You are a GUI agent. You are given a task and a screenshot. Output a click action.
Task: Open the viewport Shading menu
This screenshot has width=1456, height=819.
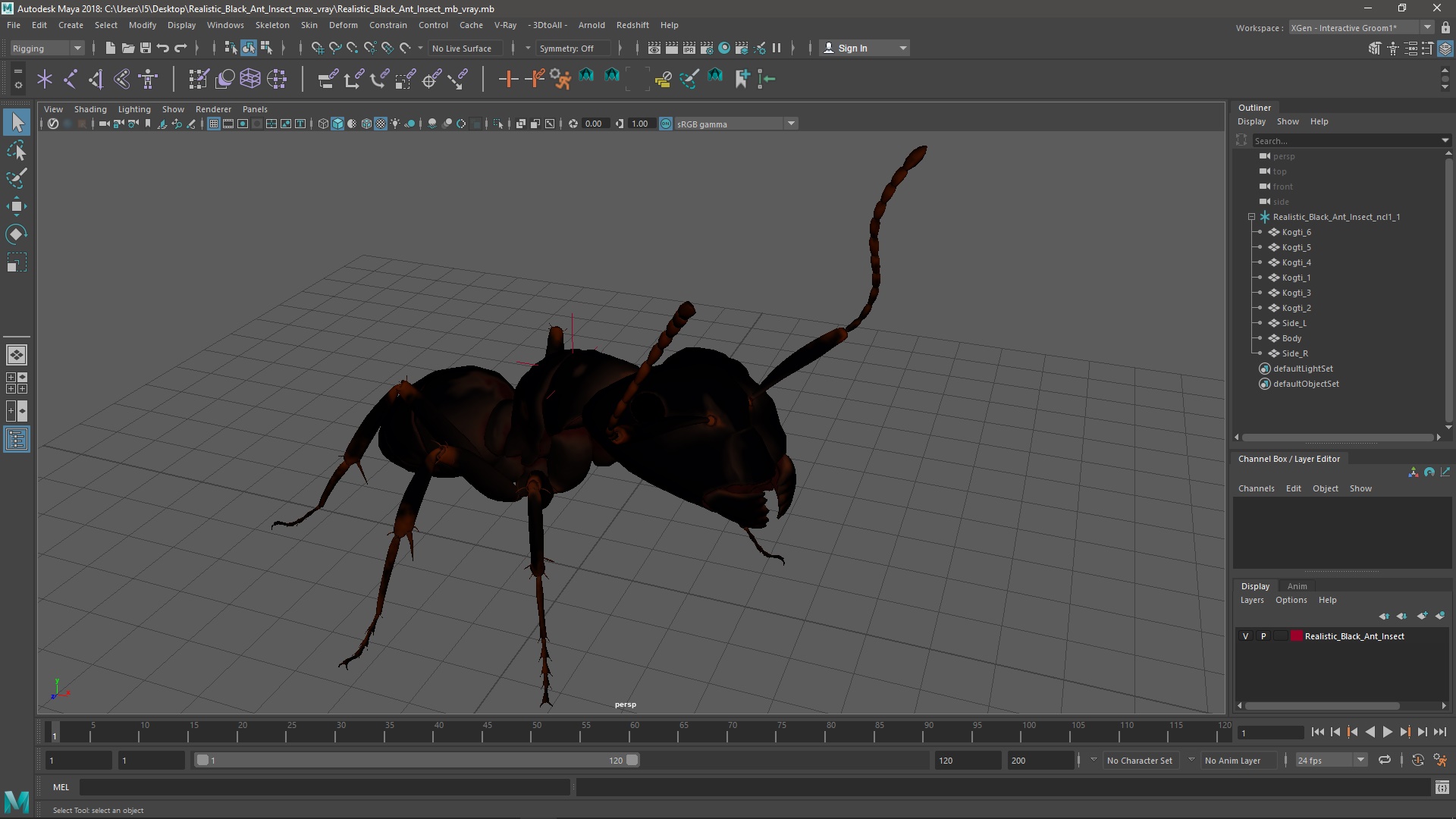click(x=90, y=109)
